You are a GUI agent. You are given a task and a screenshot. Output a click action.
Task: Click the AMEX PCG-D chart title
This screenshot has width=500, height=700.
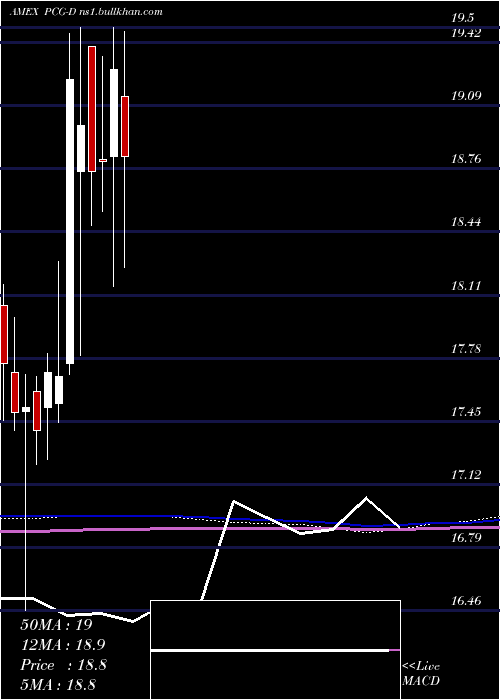86,12
